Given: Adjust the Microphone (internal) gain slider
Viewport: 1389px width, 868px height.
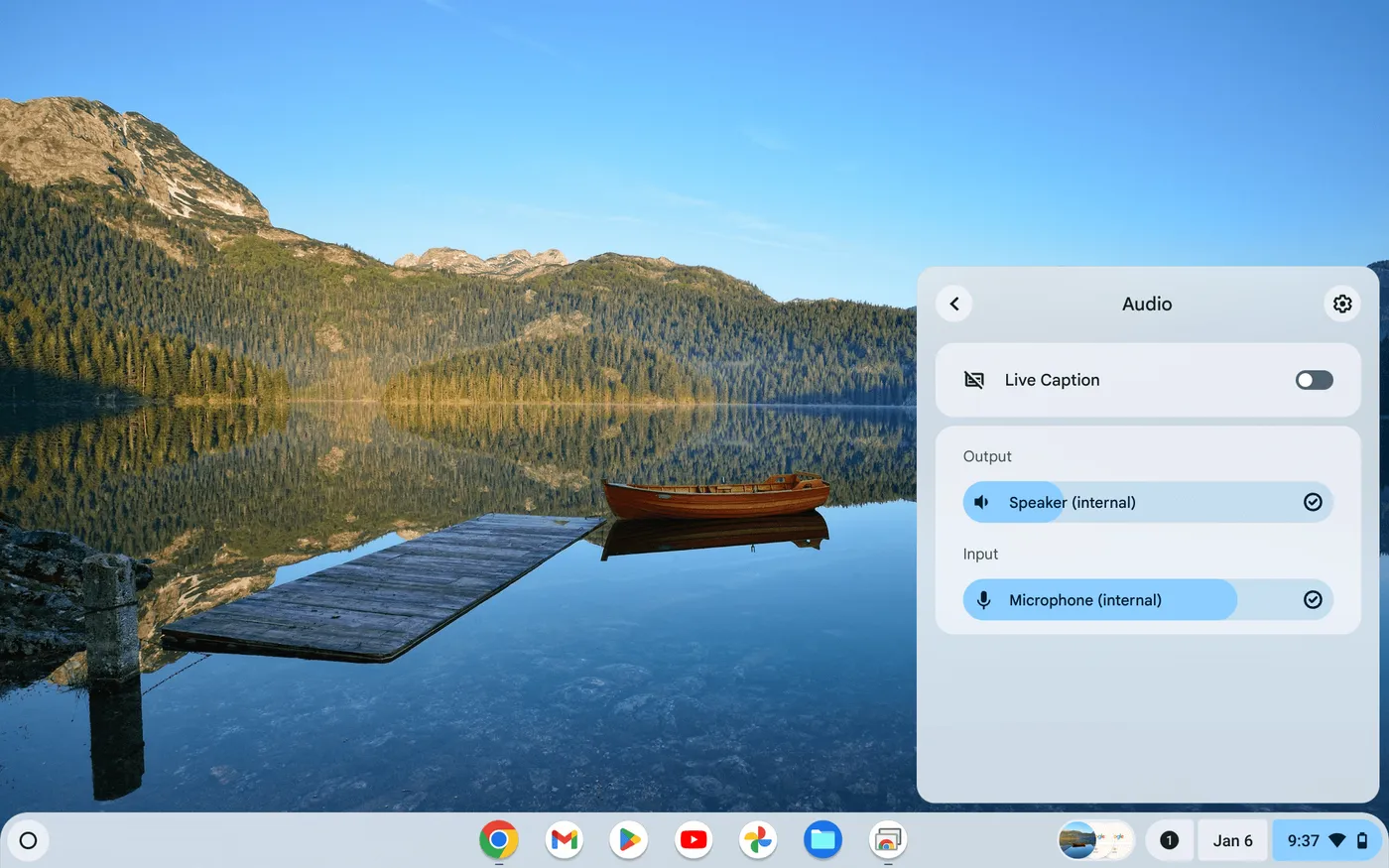Looking at the screenshot, I should [1148, 600].
